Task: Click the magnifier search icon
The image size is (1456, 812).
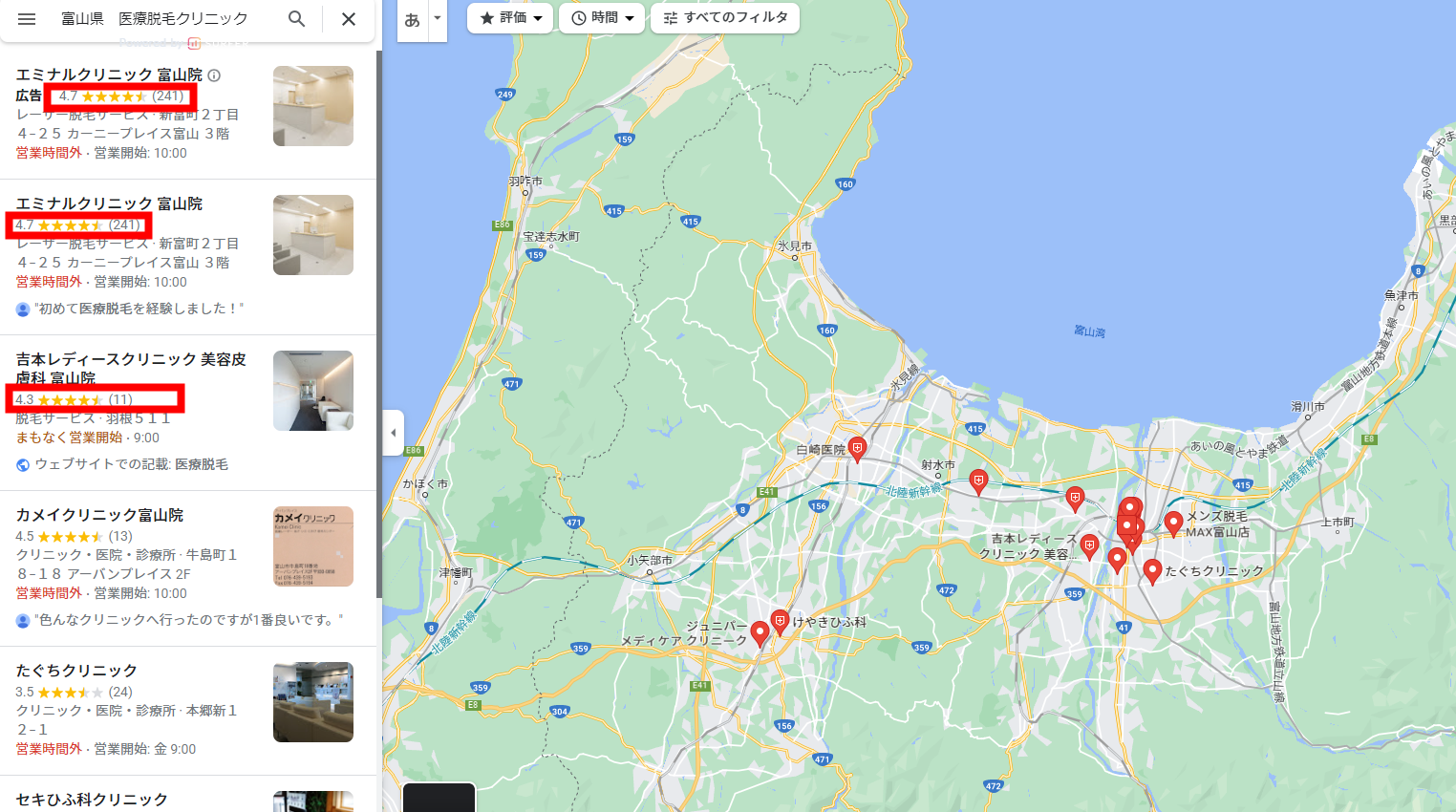Action: (297, 19)
